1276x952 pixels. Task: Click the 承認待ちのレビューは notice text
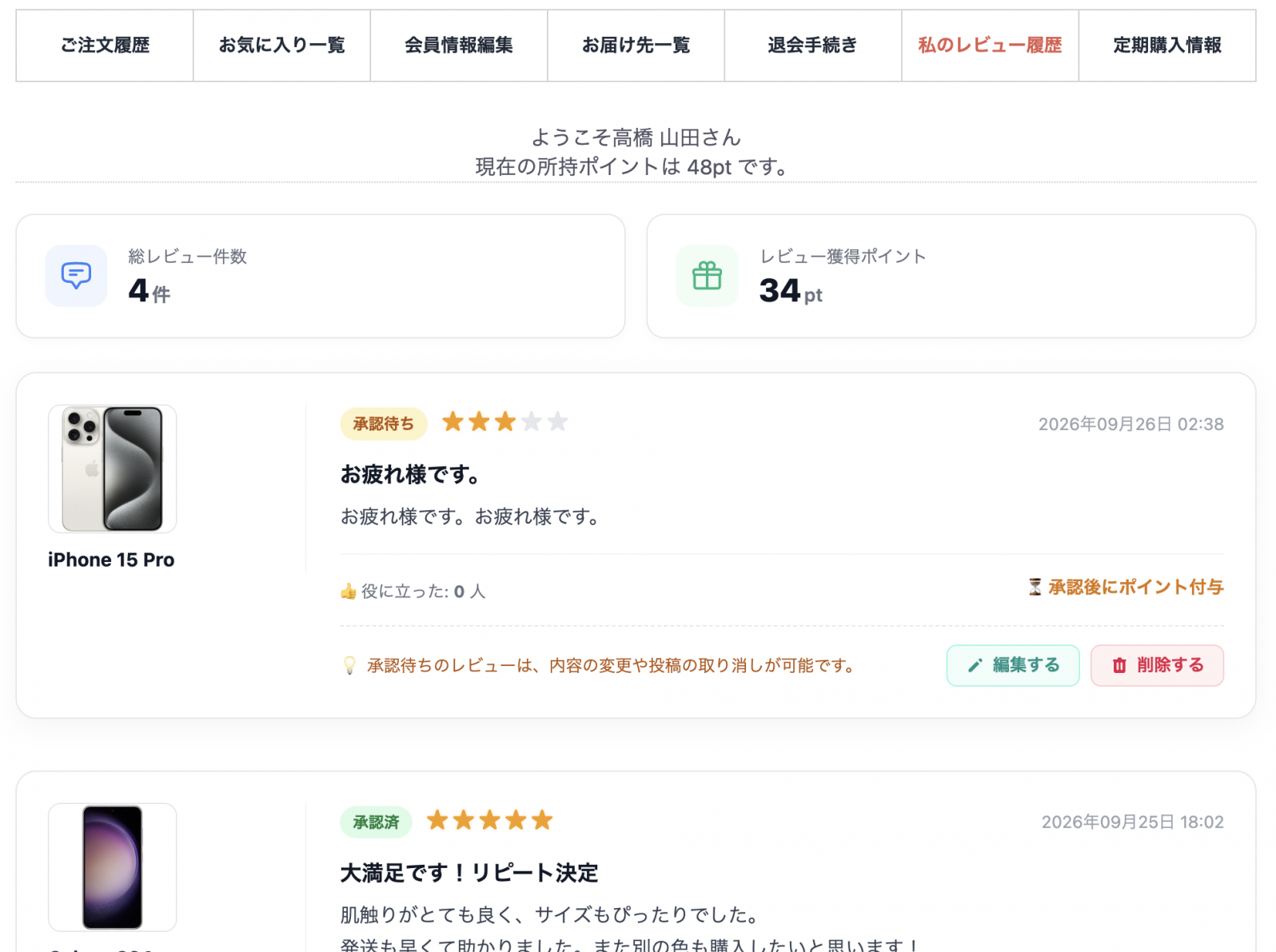click(x=612, y=666)
